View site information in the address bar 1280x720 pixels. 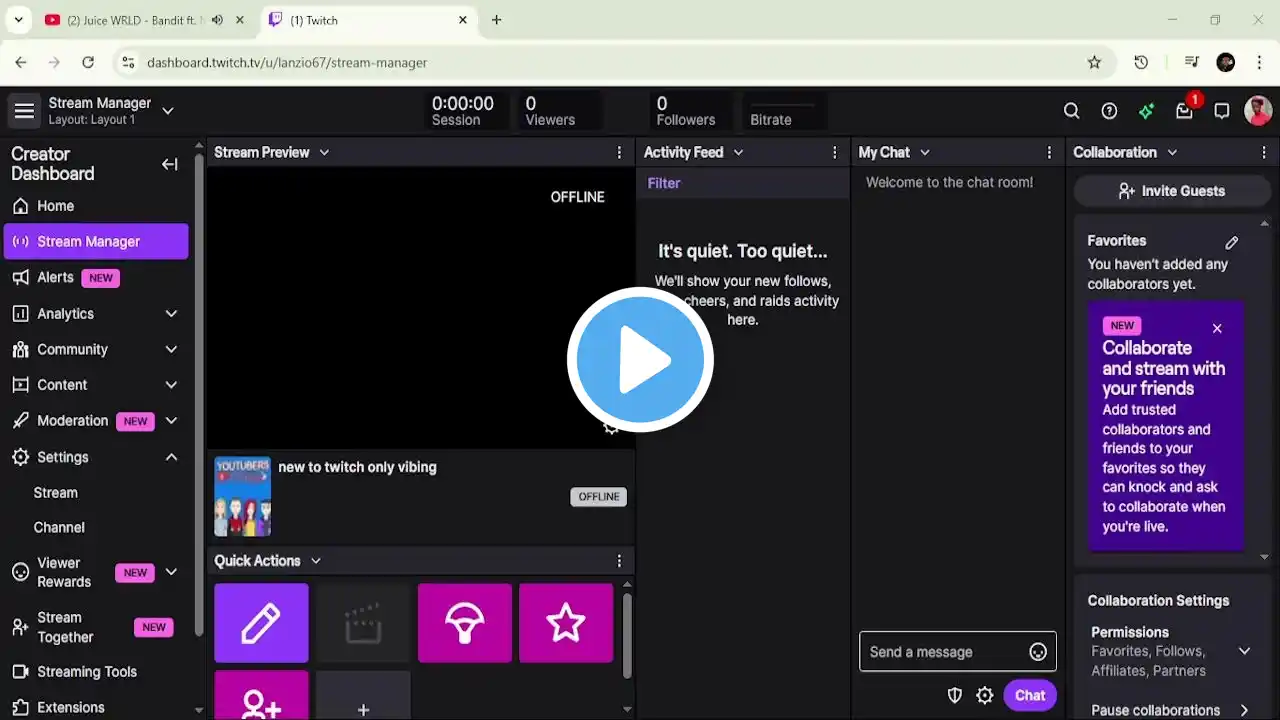tap(127, 62)
